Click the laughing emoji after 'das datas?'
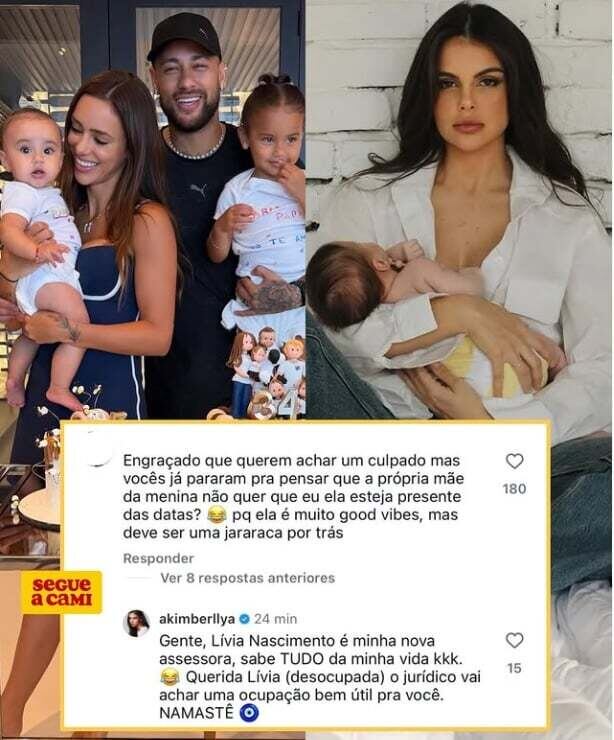 tap(216, 515)
